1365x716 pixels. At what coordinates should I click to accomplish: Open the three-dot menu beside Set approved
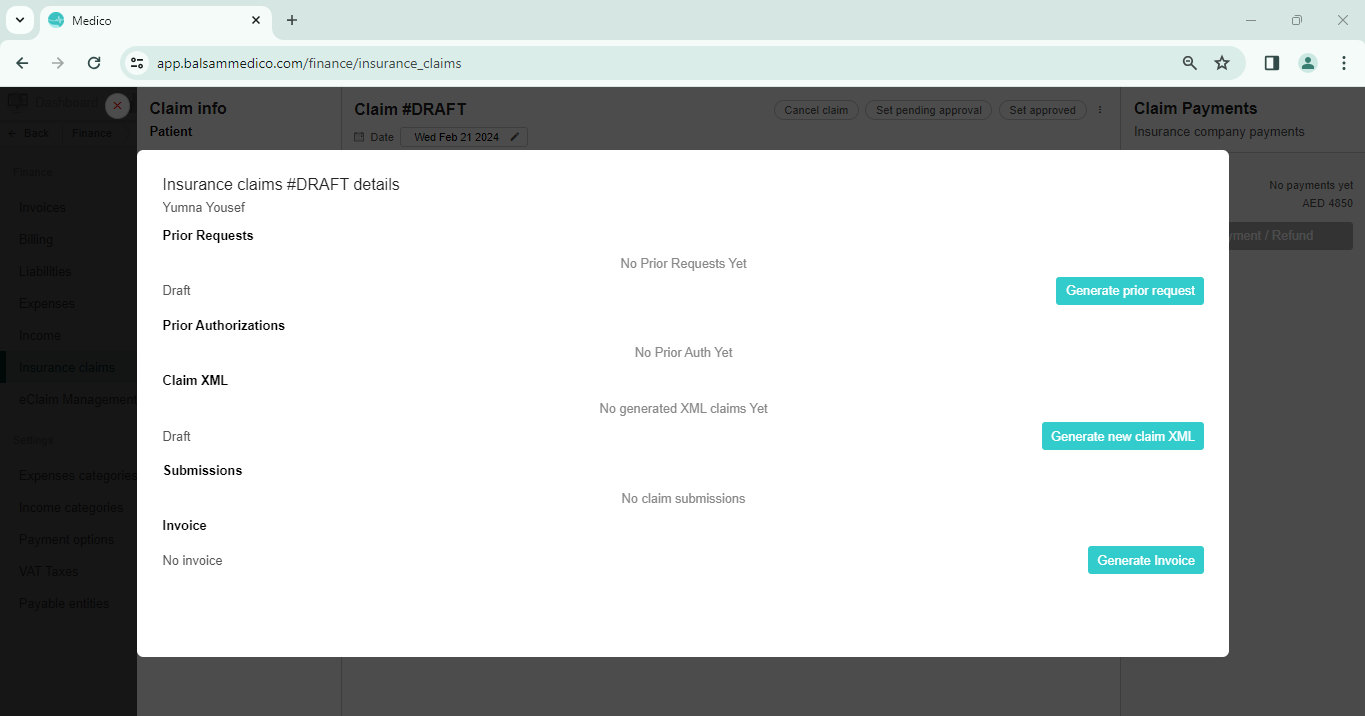[1098, 110]
